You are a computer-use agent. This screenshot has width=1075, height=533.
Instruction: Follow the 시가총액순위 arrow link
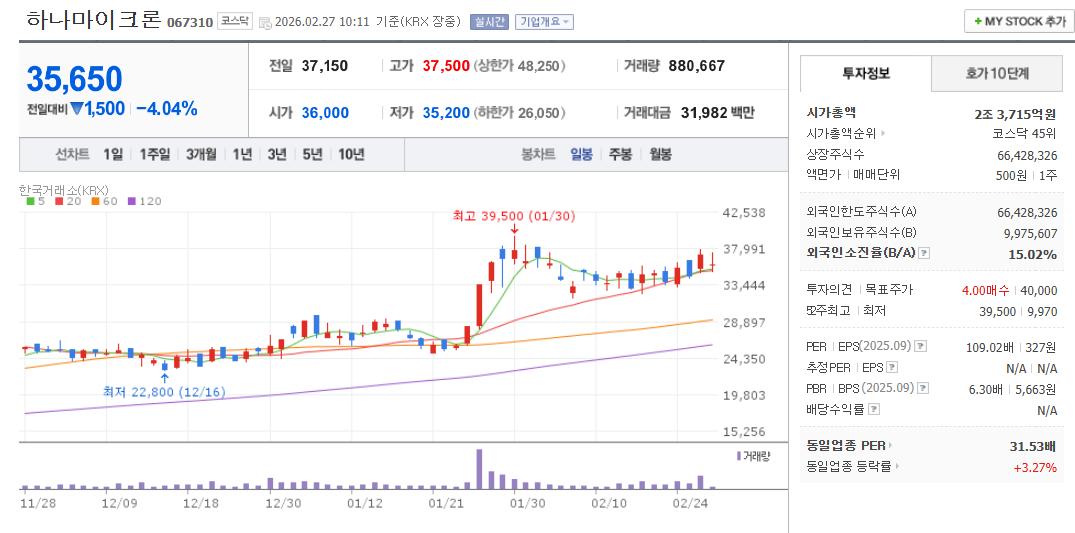[883, 134]
